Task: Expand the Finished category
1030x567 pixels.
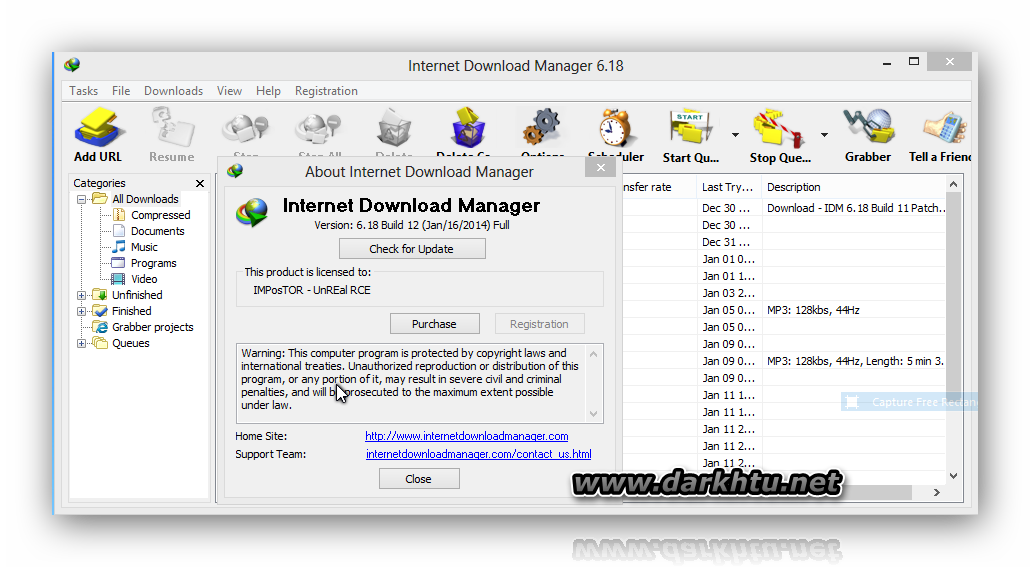Action: [81, 311]
